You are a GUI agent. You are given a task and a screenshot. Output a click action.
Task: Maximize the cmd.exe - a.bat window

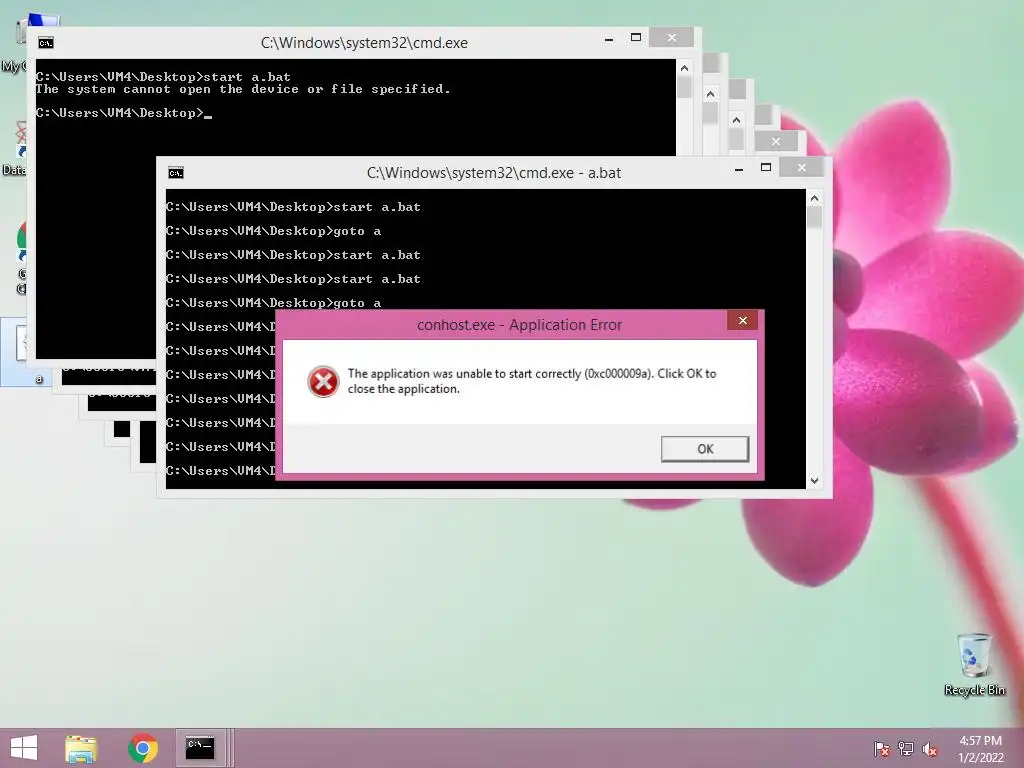765,168
